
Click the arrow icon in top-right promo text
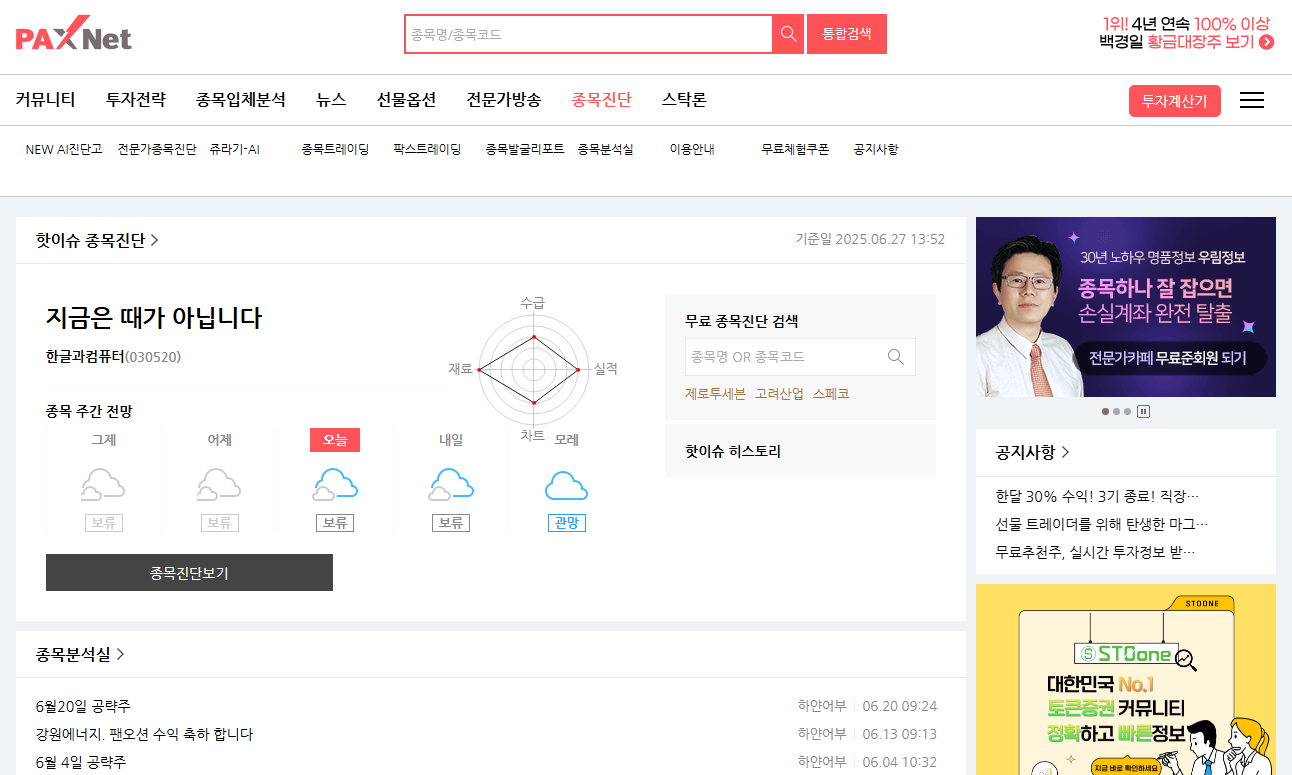[1266, 42]
